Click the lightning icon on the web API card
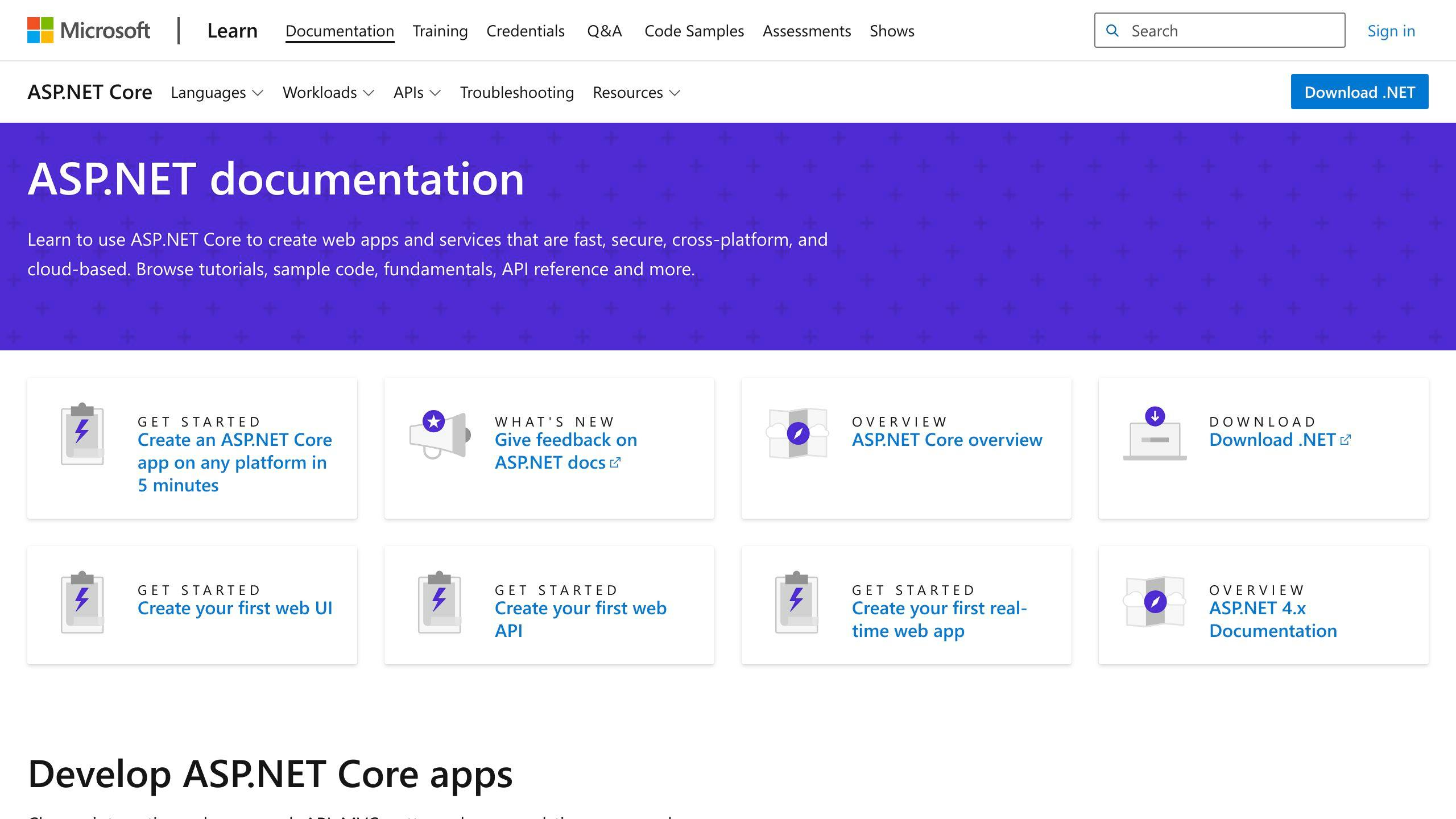The width and height of the screenshot is (1456, 819). click(439, 602)
